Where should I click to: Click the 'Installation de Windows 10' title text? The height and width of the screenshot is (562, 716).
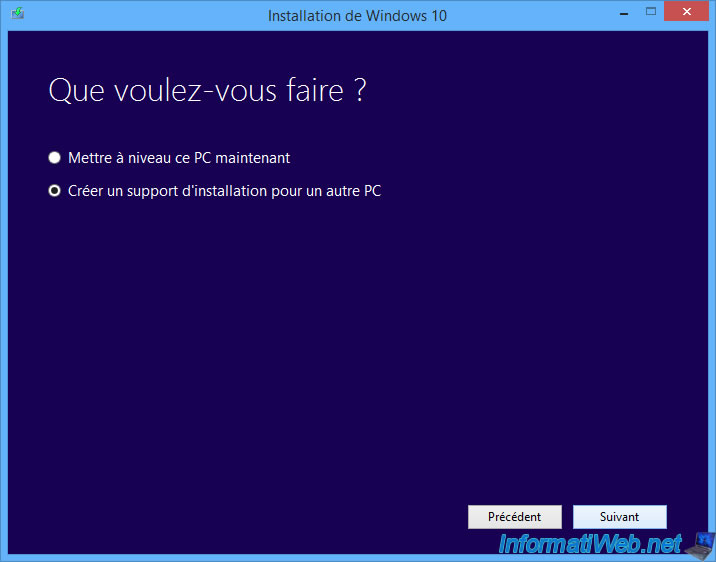pos(357,15)
